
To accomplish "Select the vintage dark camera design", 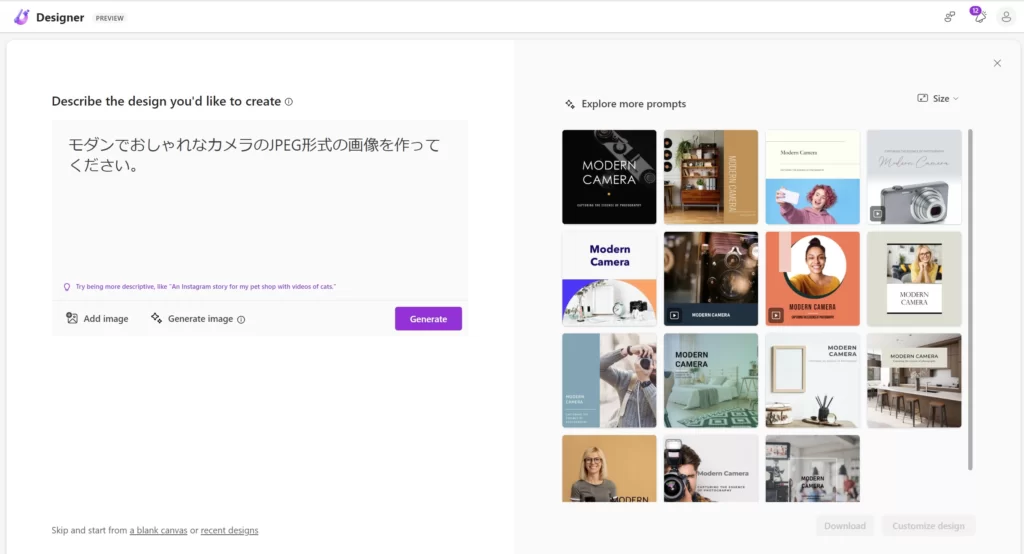I will (711, 279).
